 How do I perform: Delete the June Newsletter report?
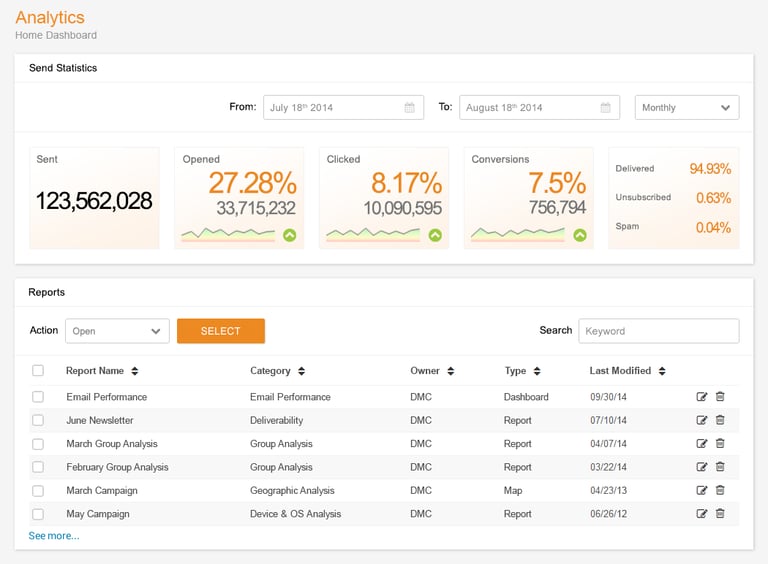point(720,420)
